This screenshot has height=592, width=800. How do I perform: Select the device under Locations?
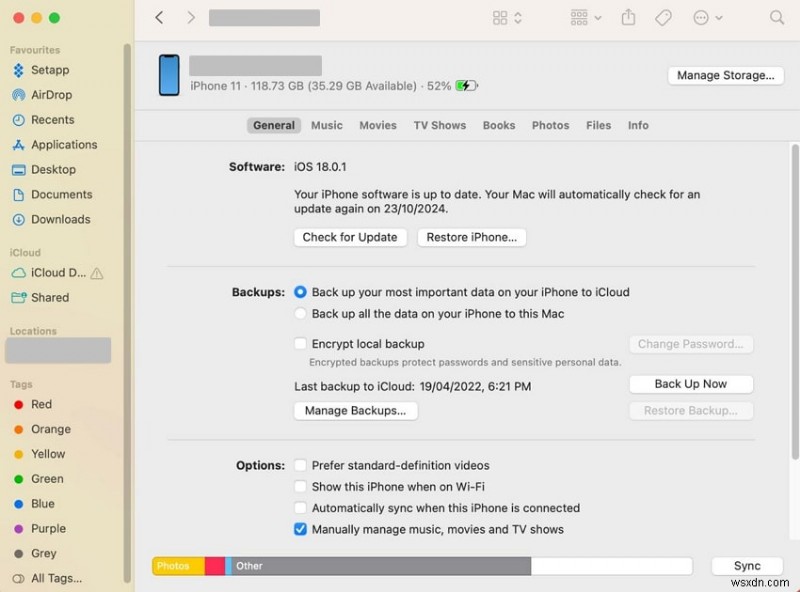(x=58, y=351)
